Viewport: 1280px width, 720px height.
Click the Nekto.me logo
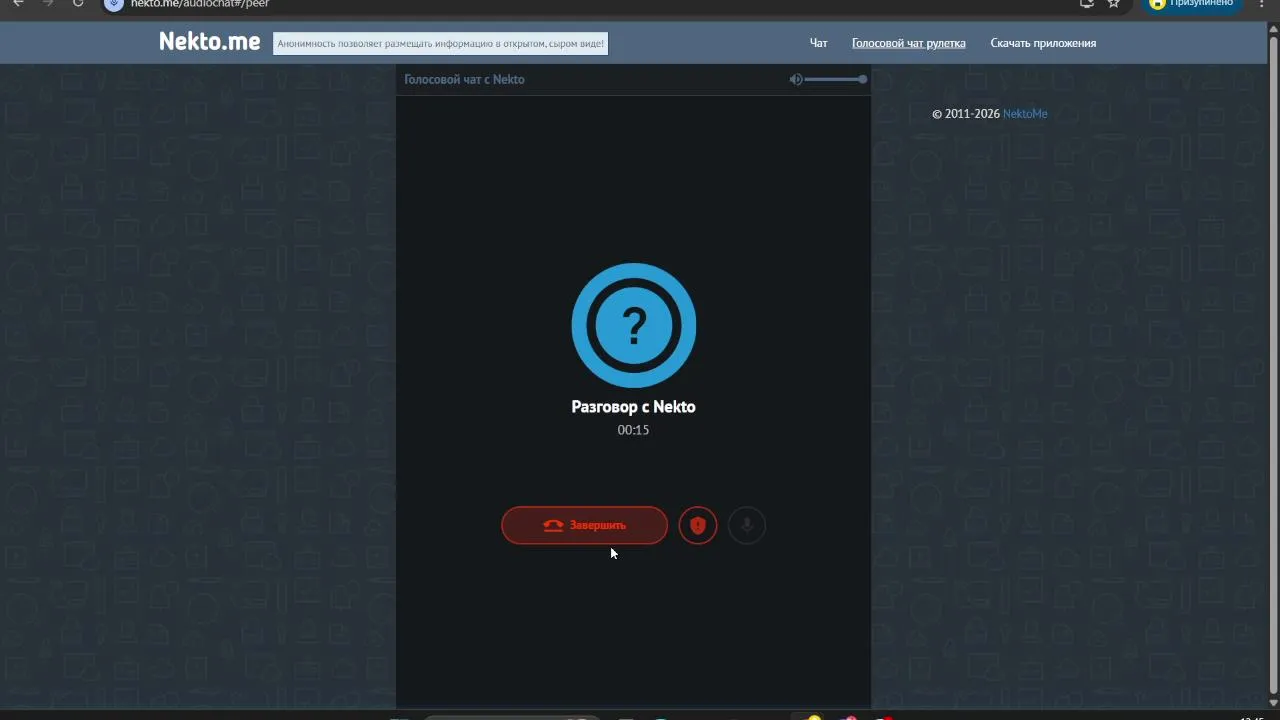point(209,42)
